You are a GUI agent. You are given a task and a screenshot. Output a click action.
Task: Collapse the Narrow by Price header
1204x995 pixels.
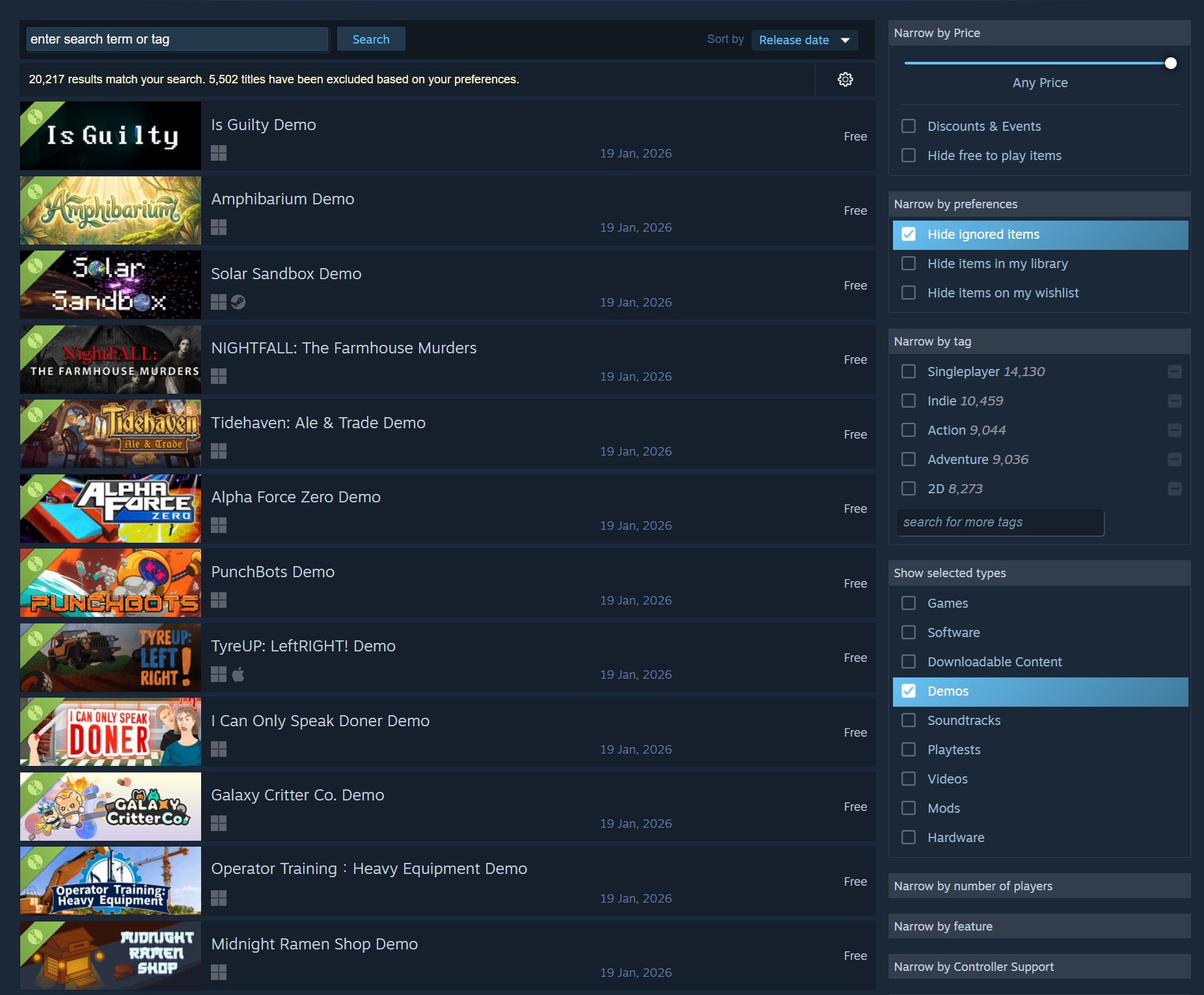tap(1039, 33)
